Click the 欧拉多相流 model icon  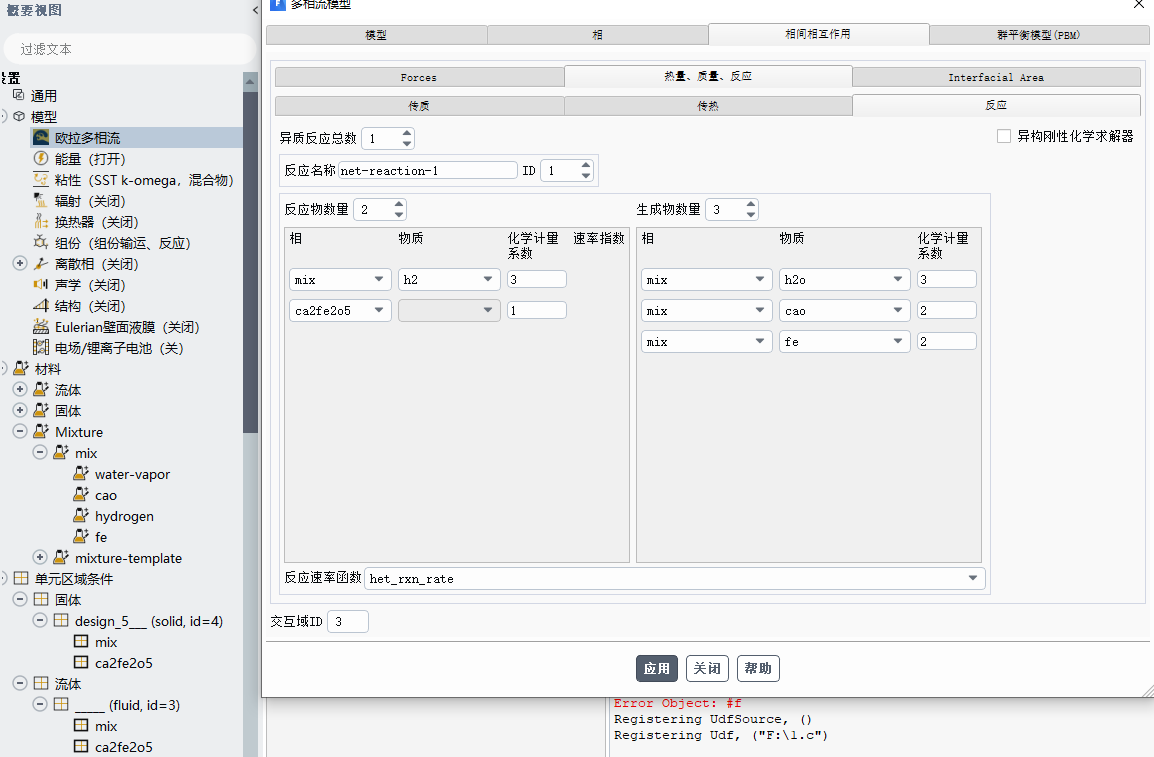pyautogui.click(x=41, y=138)
